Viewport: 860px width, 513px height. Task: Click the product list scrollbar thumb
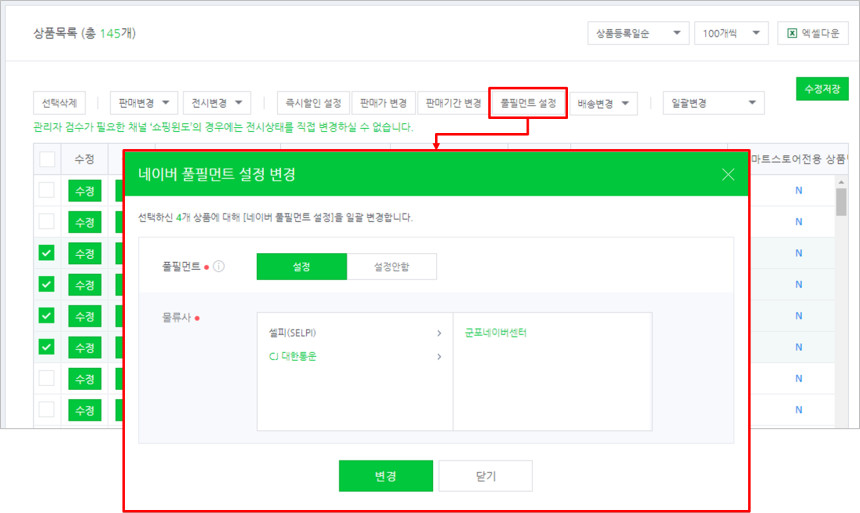coord(841,202)
